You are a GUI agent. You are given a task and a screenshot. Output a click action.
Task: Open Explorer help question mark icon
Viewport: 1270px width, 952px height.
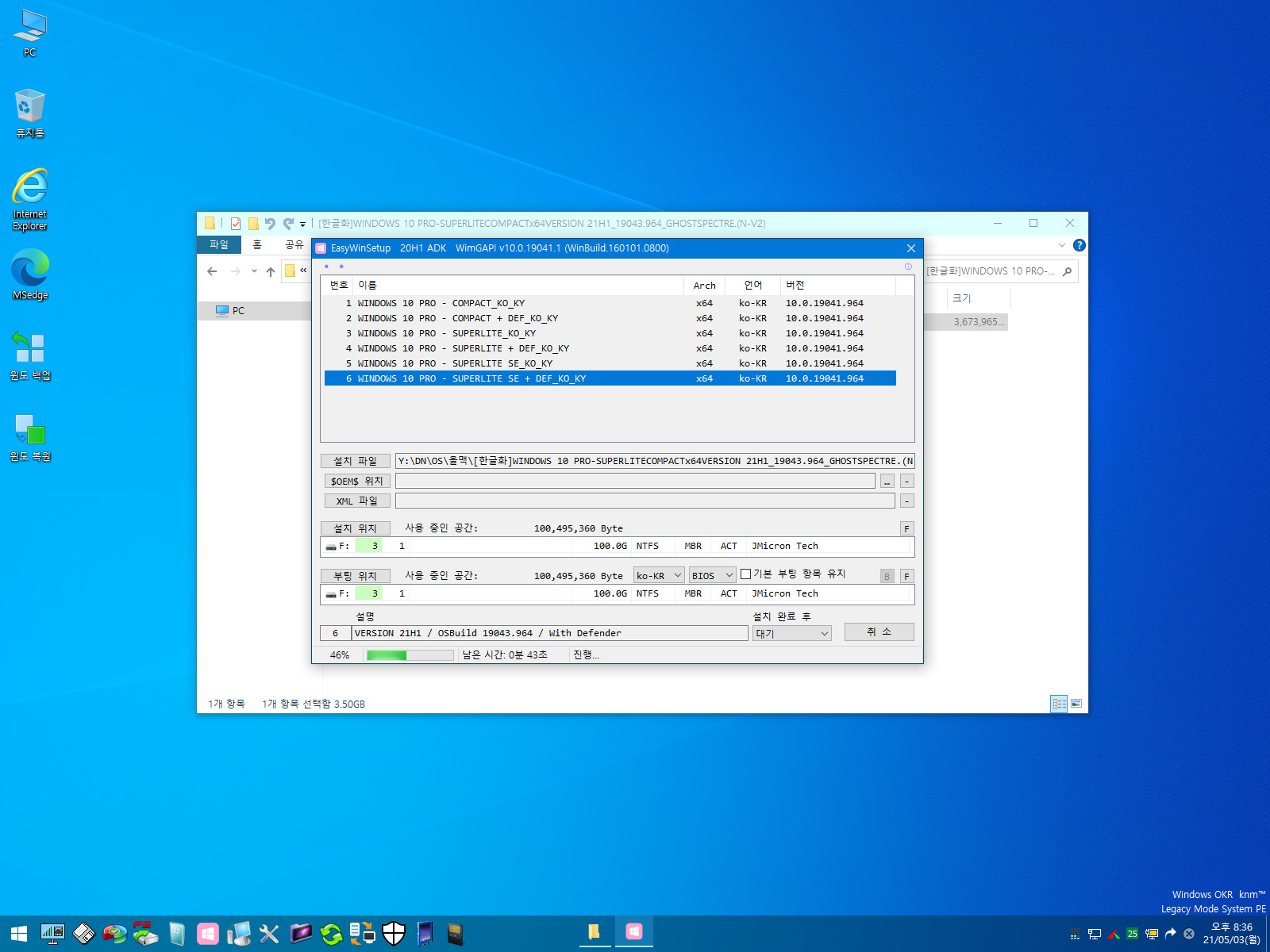(1079, 245)
